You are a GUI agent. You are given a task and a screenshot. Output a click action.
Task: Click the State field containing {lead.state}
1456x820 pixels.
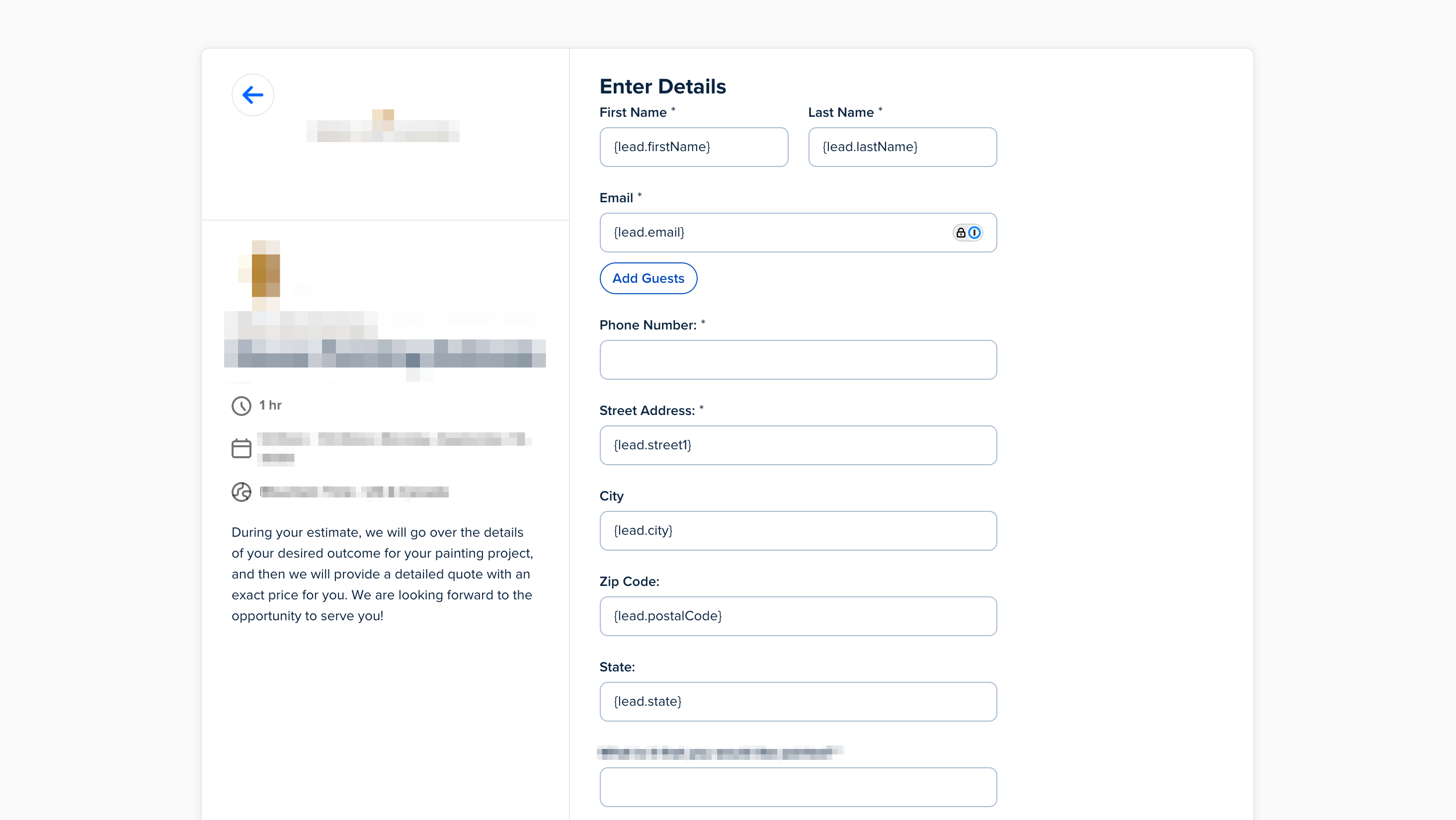click(x=798, y=701)
